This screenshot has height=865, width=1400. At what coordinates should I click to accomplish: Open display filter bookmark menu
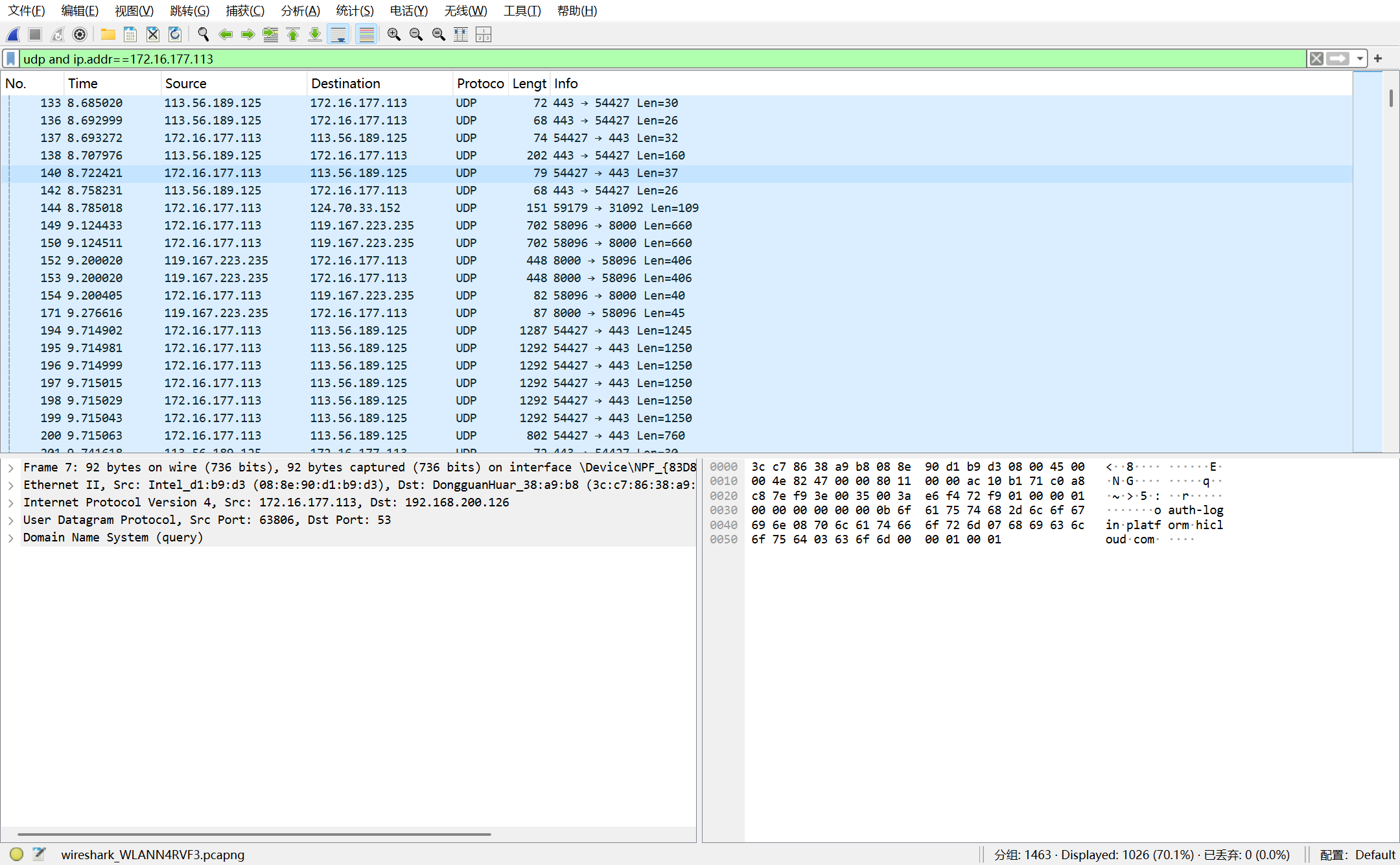pyautogui.click(x=11, y=59)
